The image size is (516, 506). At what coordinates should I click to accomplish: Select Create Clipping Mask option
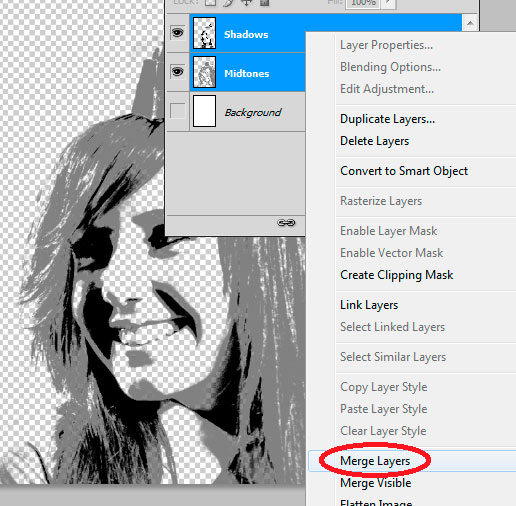[397, 275]
